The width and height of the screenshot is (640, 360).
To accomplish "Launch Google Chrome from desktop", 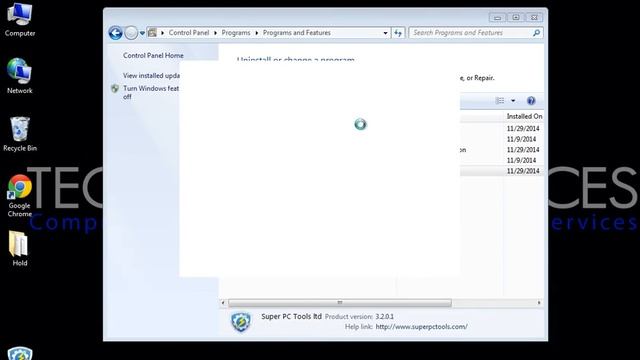I will point(20,196).
